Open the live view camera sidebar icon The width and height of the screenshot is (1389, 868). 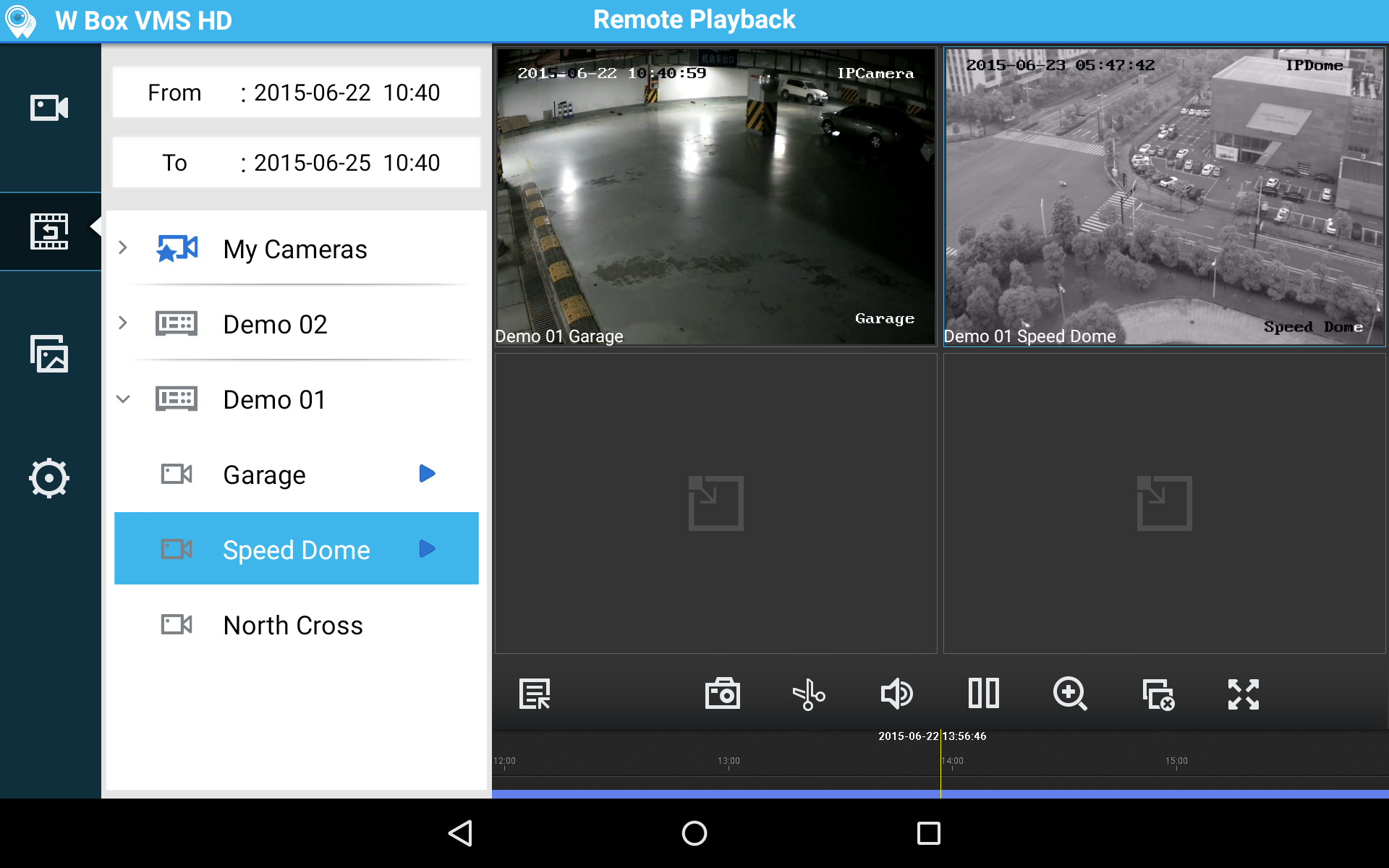point(49,109)
